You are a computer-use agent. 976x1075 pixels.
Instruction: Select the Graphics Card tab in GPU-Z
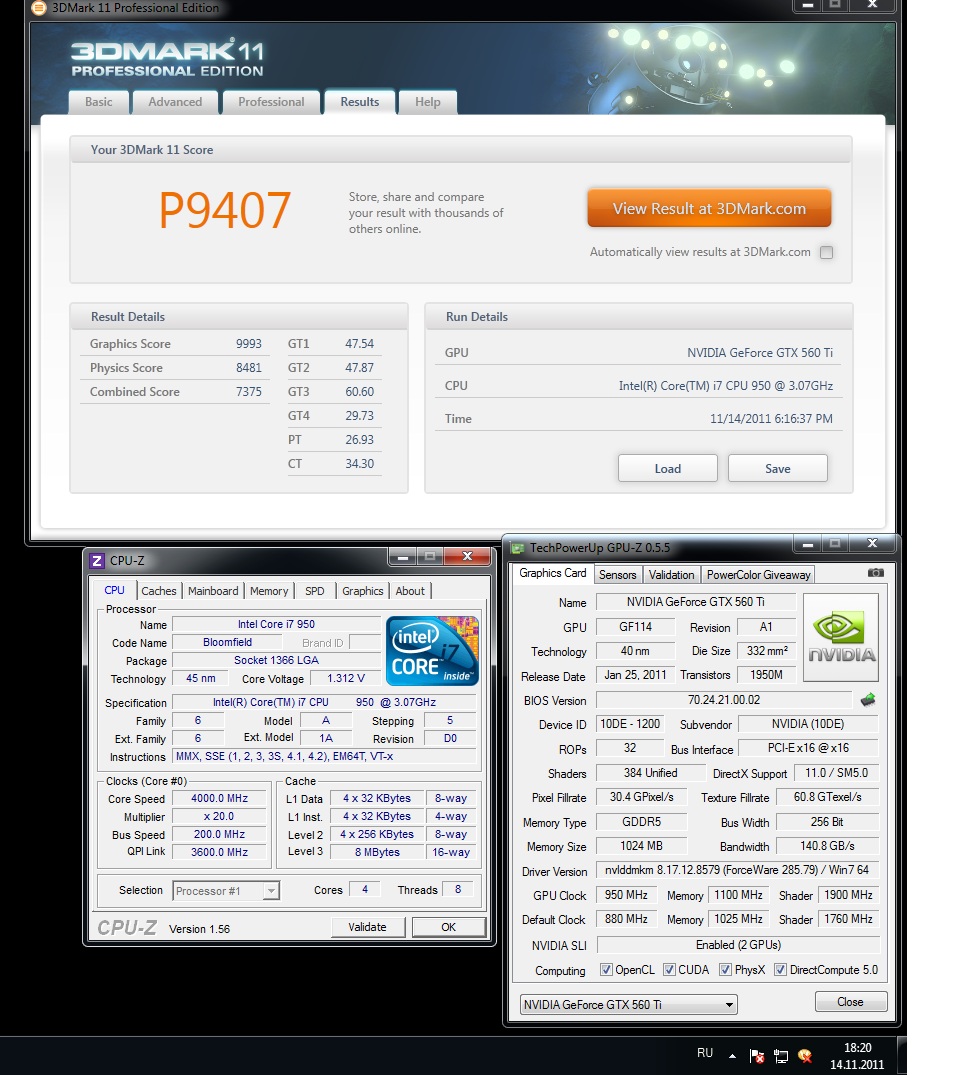(552, 573)
